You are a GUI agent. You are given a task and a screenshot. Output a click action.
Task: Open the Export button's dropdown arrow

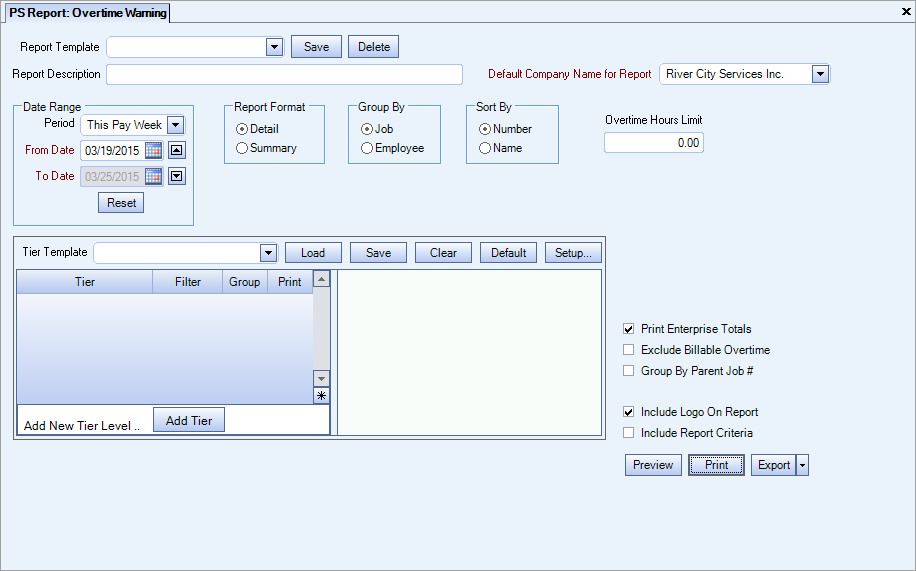[802, 465]
